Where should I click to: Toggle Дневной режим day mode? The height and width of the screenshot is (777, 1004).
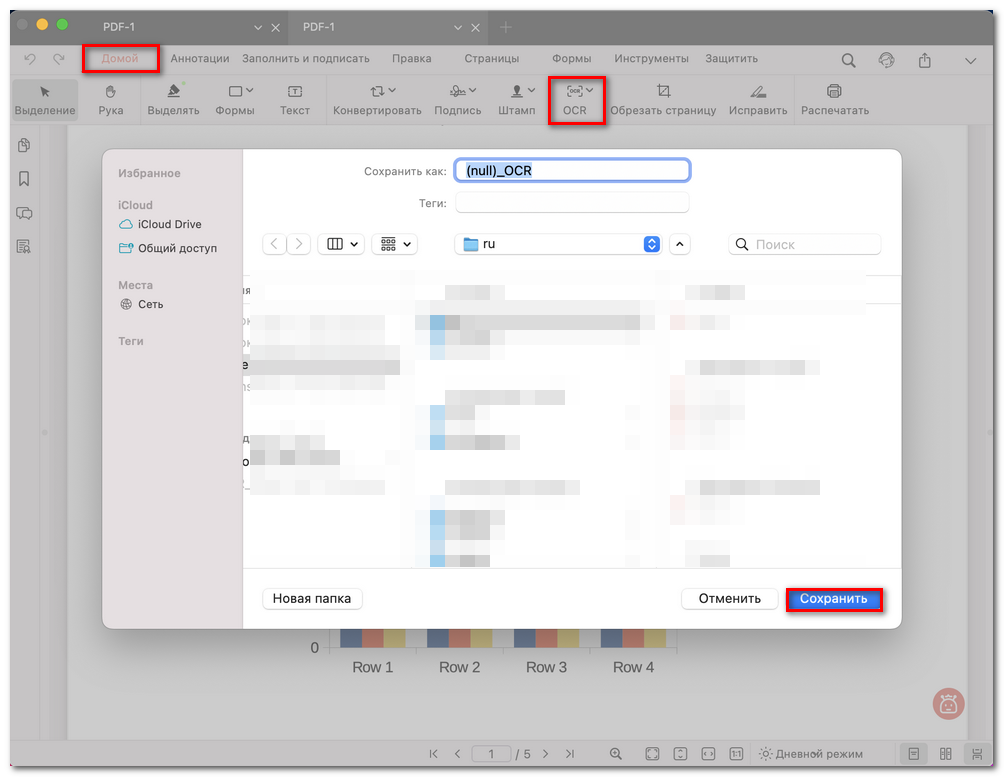pyautogui.click(x=810, y=753)
